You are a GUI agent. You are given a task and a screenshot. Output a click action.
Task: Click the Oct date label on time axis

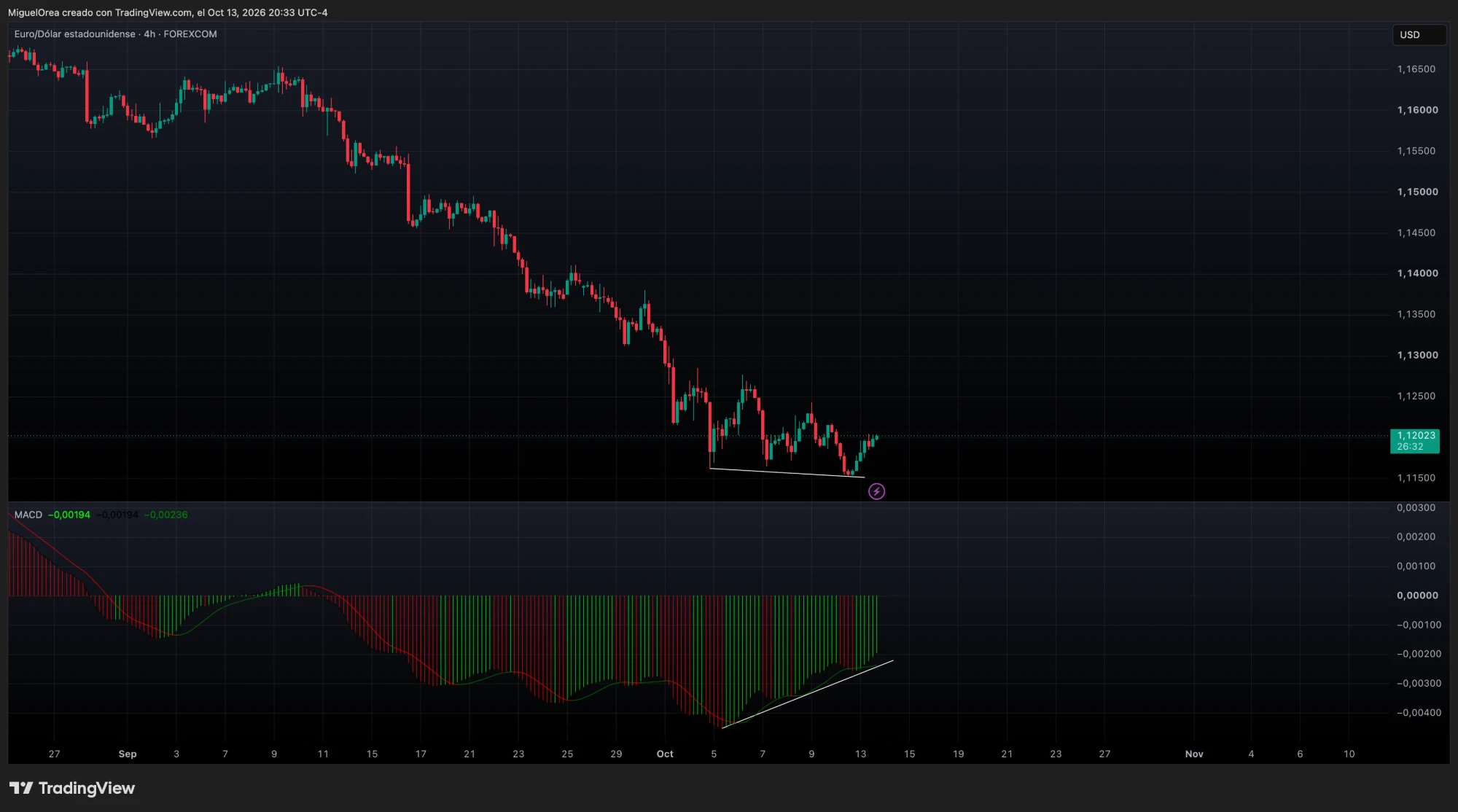665,754
